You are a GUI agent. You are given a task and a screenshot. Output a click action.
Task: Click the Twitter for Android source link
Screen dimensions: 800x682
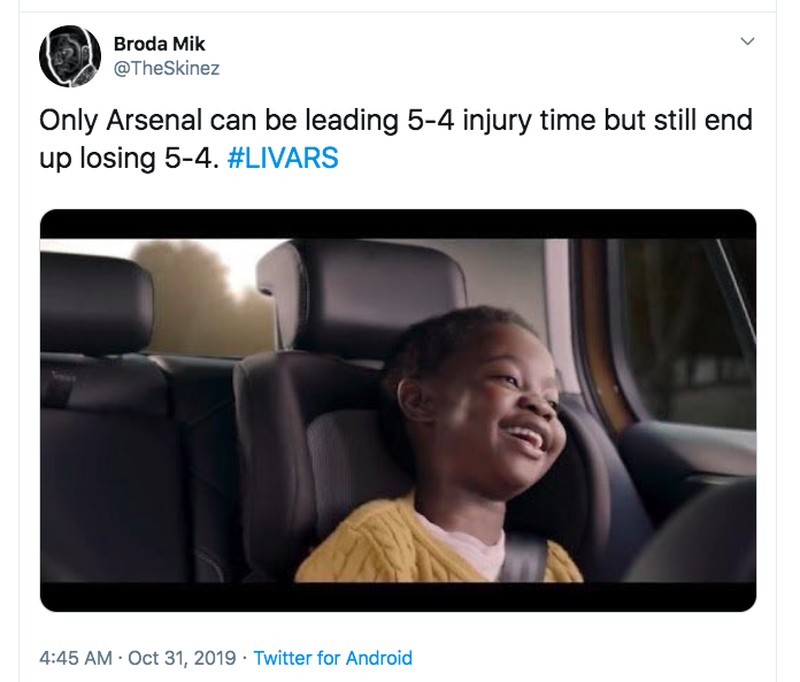332,657
